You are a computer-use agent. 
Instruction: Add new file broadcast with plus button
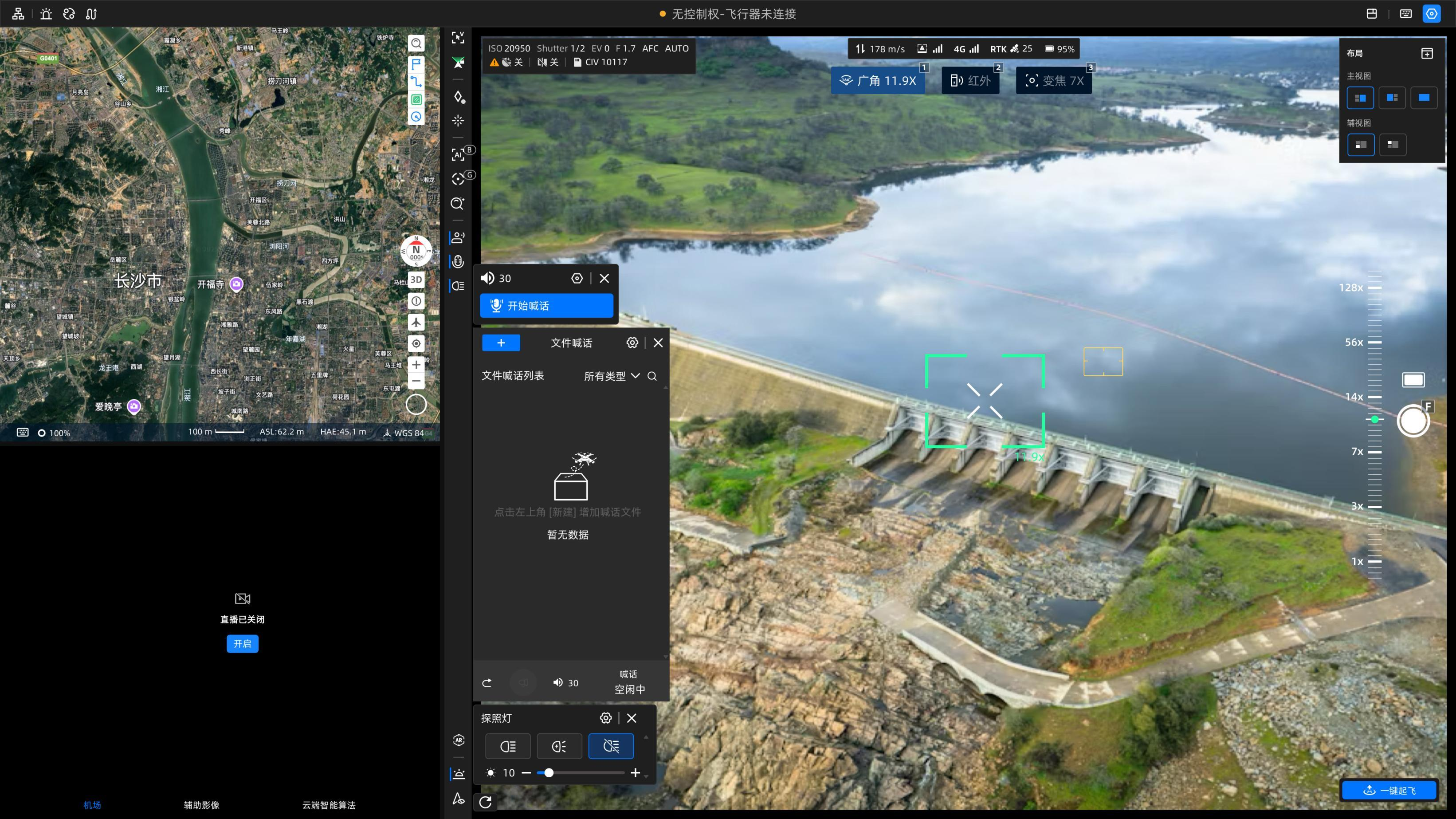[x=501, y=343]
